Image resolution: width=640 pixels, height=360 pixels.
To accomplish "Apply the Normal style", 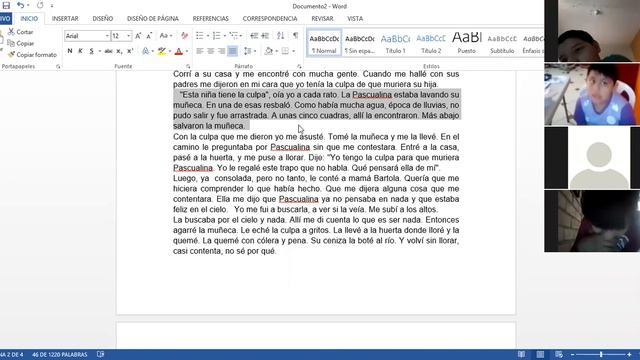I will click(324, 43).
